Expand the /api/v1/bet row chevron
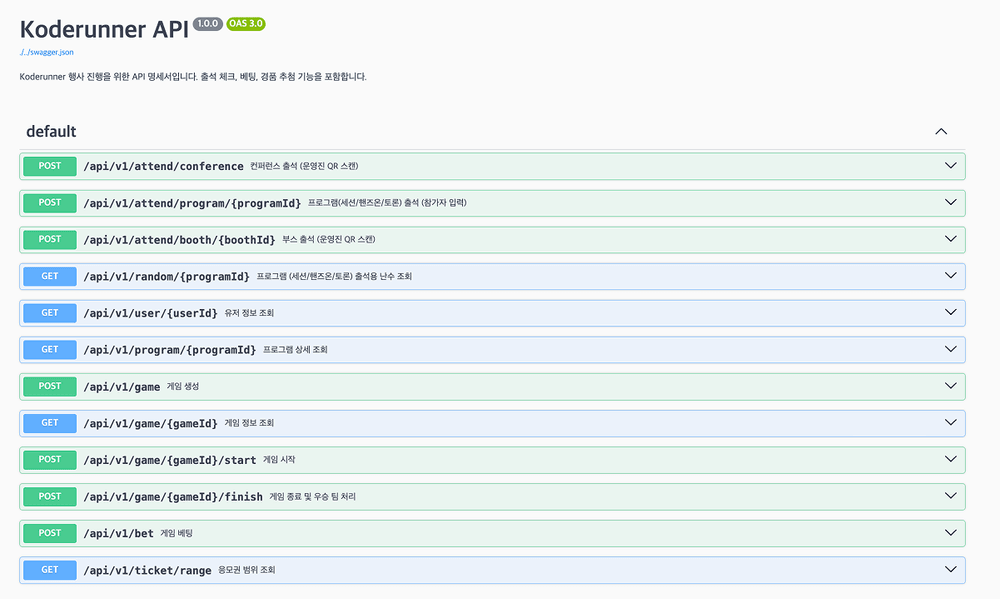This screenshot has height=599, width=1000. (951, 533)
